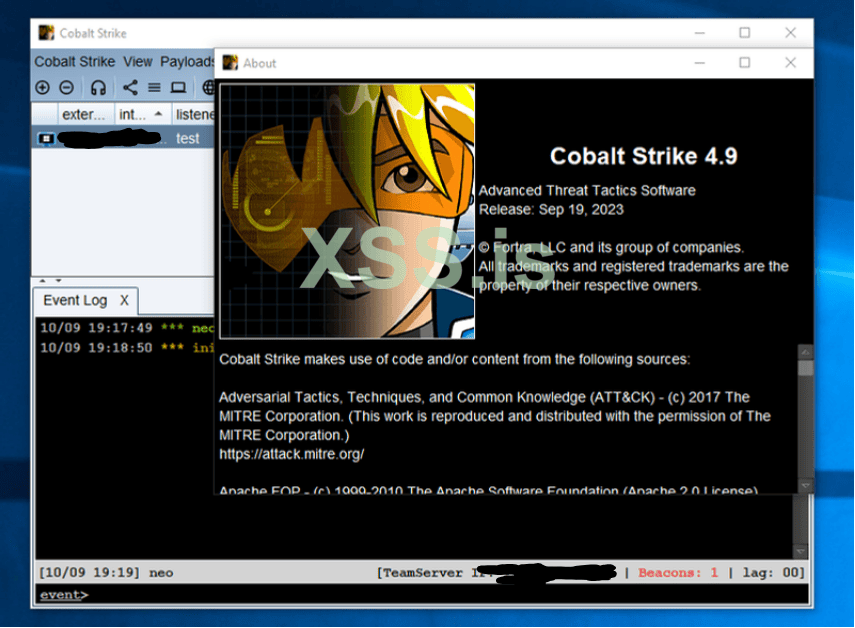Switch to target table laptop icon

click(x=178, y=87)
